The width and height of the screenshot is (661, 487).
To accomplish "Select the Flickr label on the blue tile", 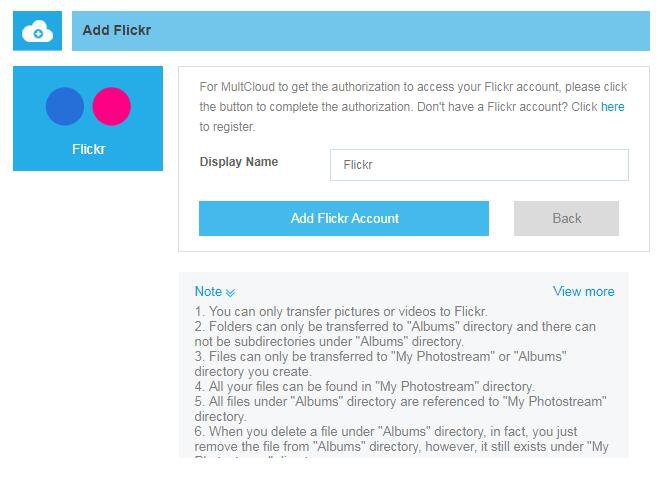I will tap(88, 150).
